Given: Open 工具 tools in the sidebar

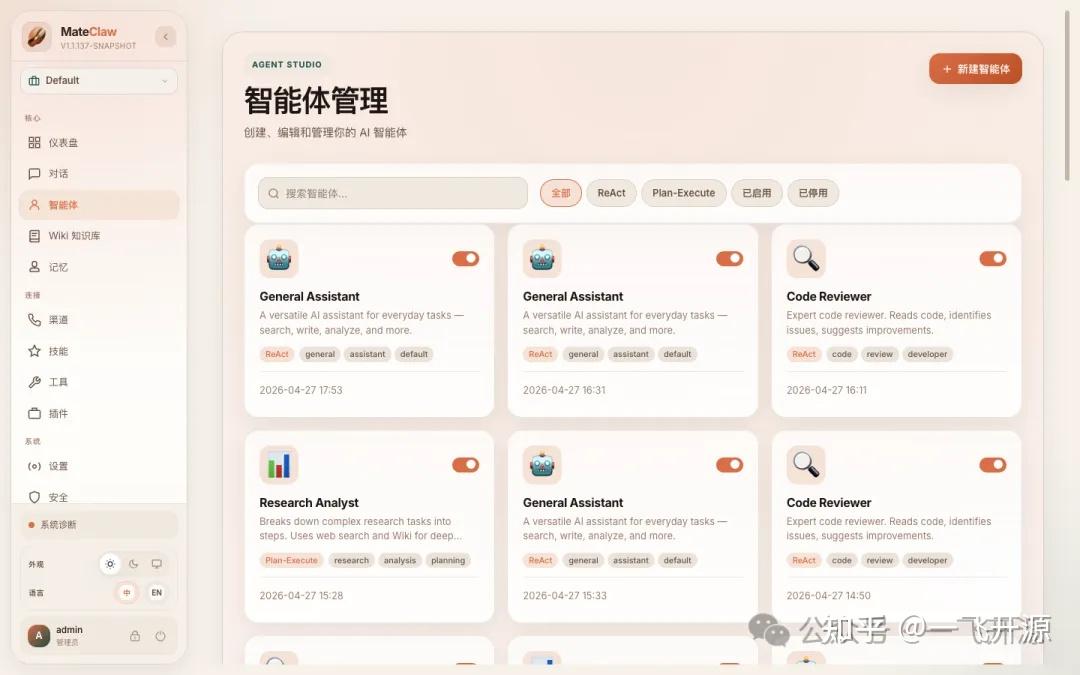Looking at the screenshot, I should pyautogui.click(x=98, y=382).
